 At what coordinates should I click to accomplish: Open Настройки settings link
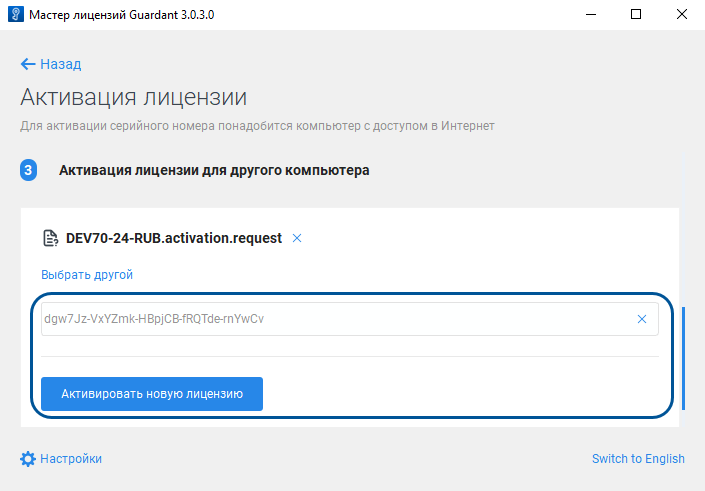coord(71,459)
